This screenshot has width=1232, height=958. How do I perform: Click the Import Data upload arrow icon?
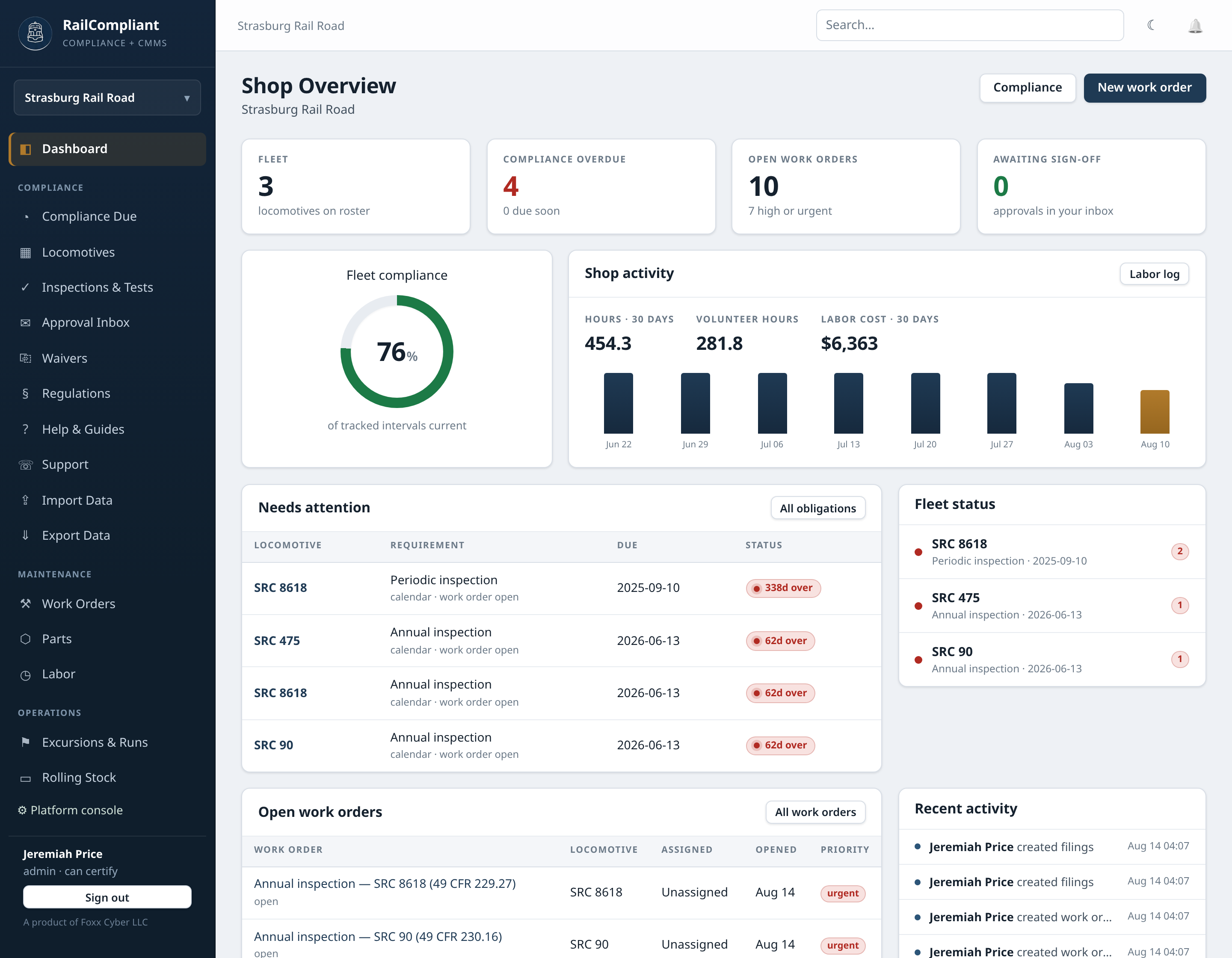pos(25,500)
